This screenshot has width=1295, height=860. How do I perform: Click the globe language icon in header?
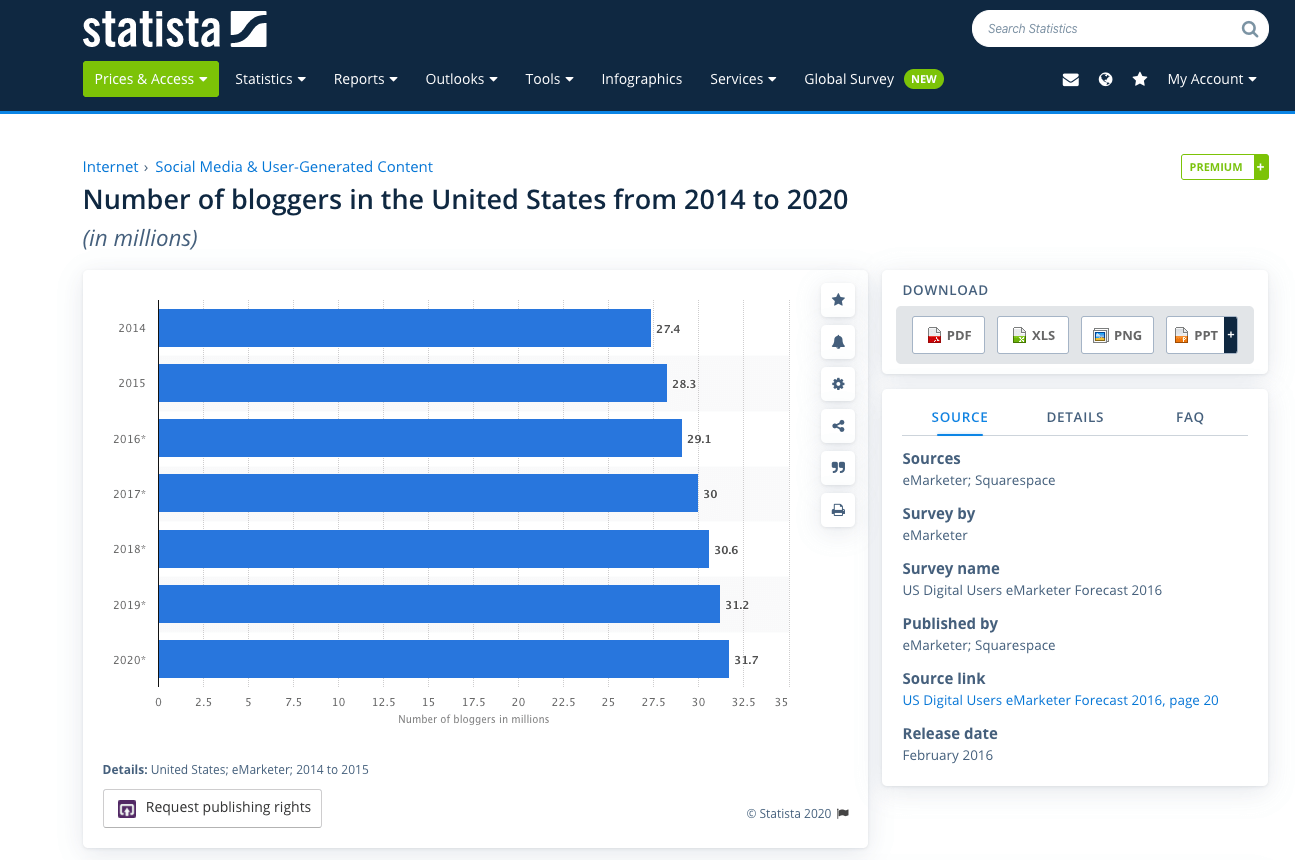tap(1105, 80)
